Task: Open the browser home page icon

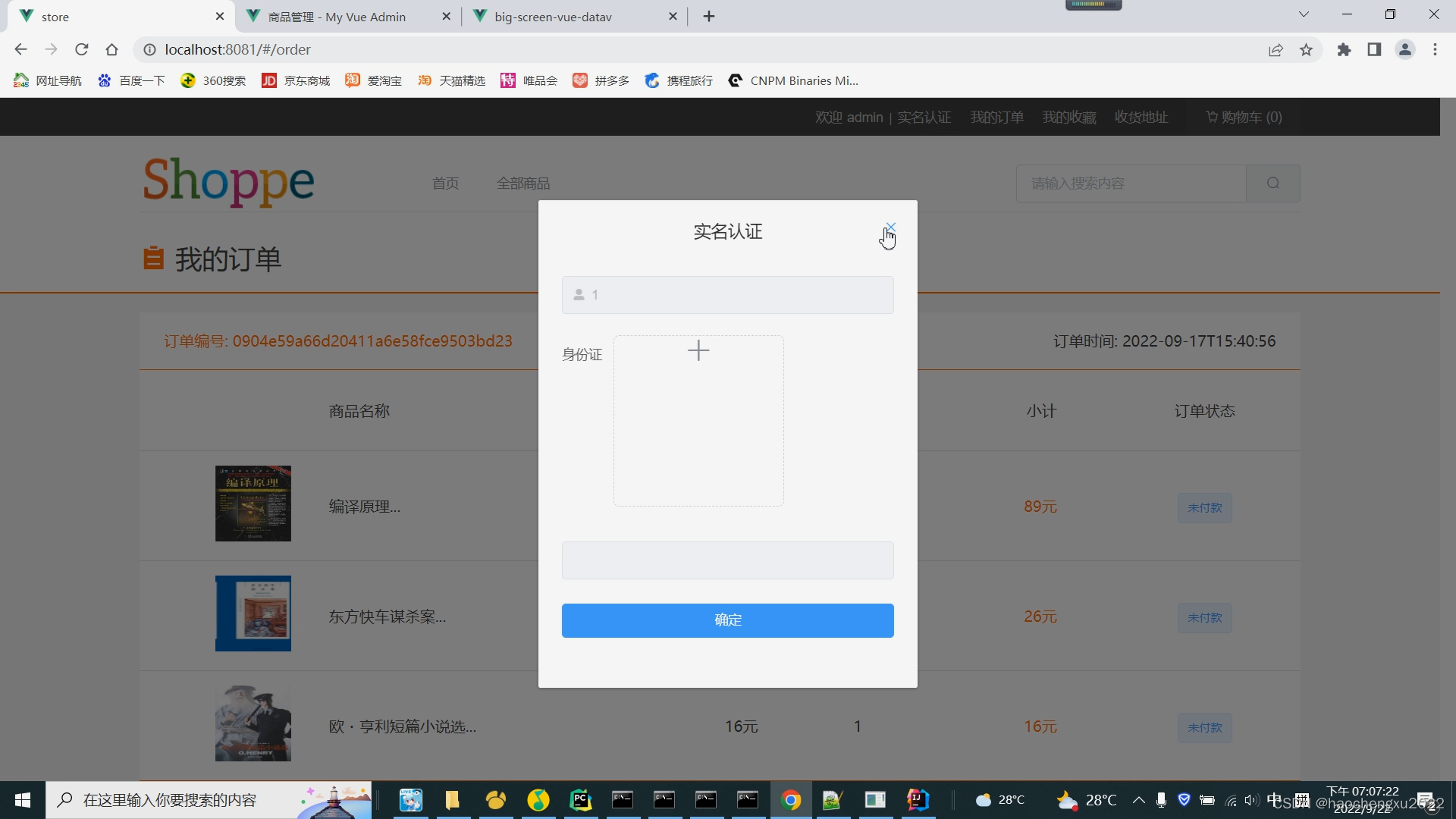Action: pos(111,49)
